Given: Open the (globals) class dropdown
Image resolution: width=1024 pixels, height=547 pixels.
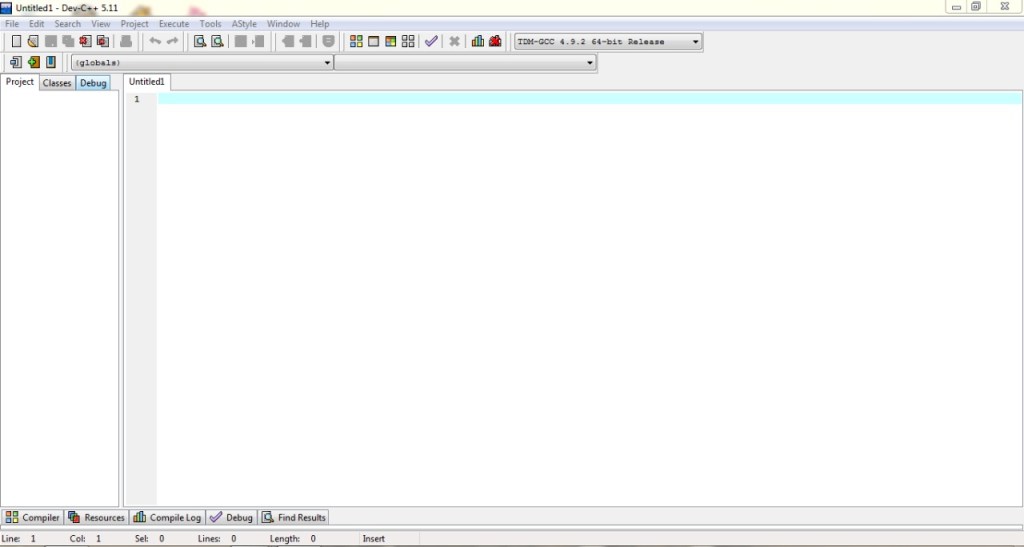Looking at the screenshot, I should [327, 63].
